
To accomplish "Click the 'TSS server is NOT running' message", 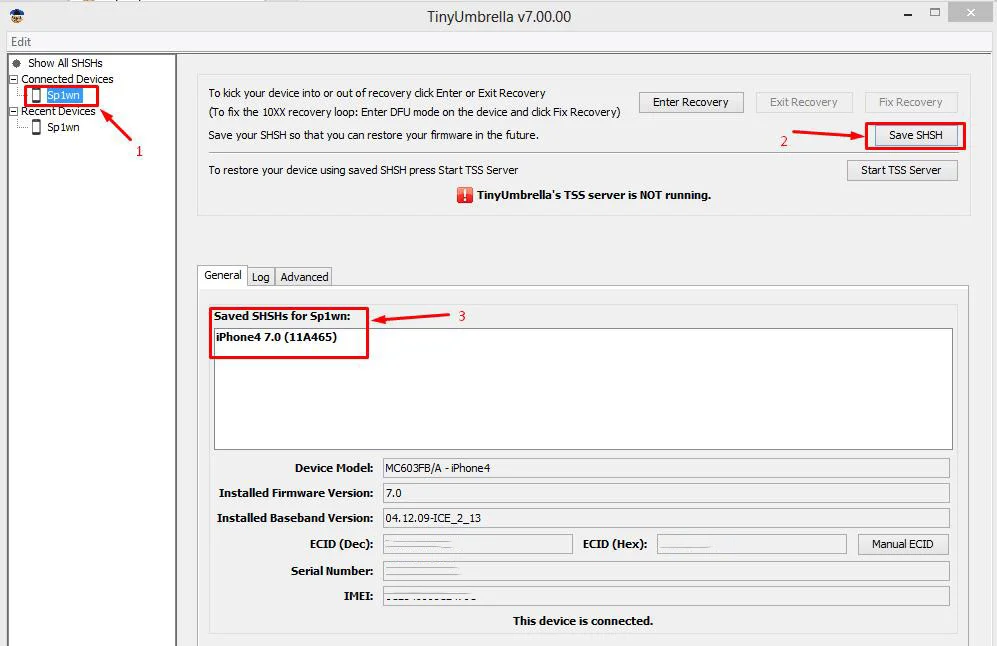I will click(x=594, y=195).
